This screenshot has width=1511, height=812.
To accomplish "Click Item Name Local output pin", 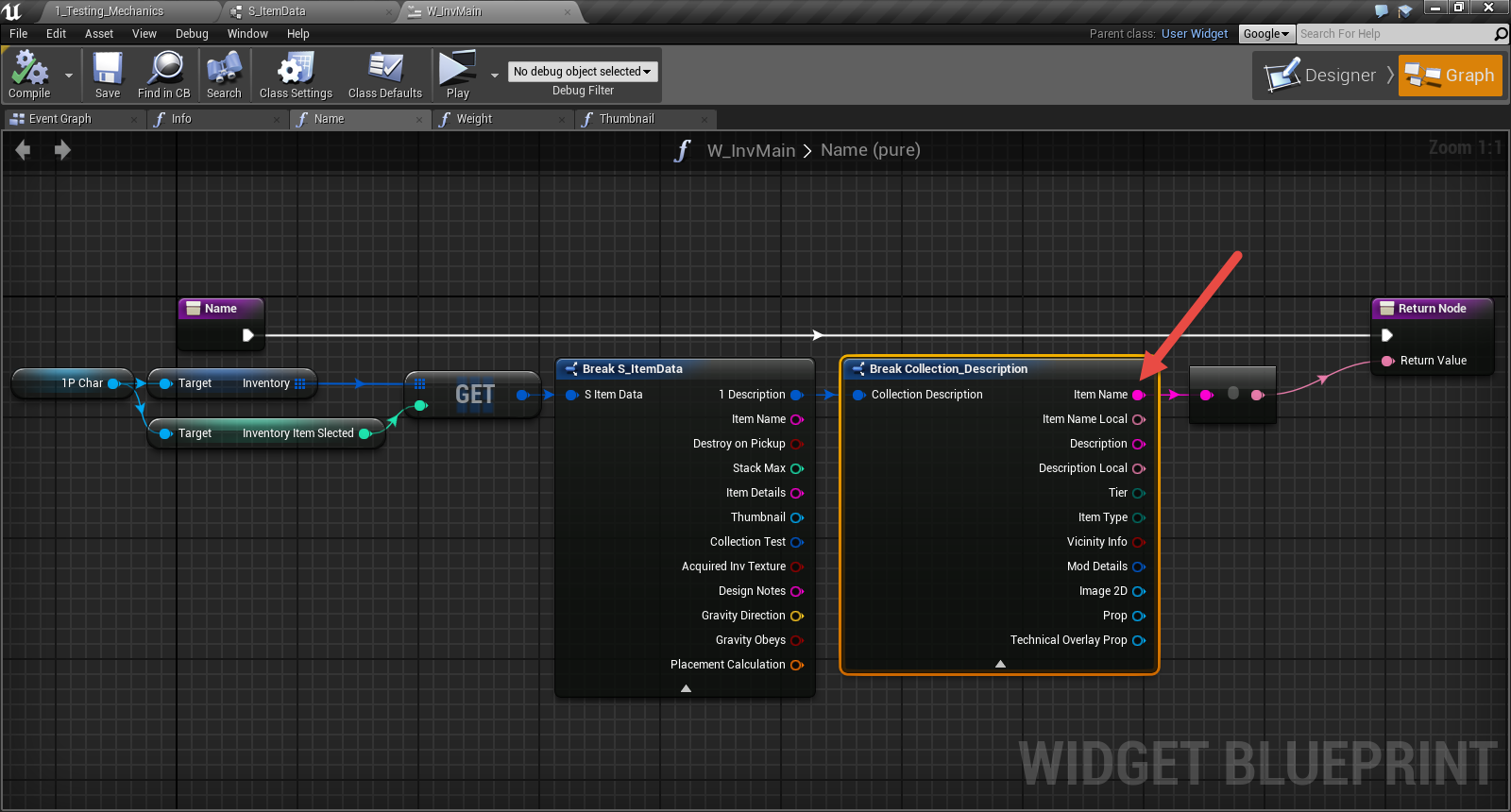I will click(1139, 419).
